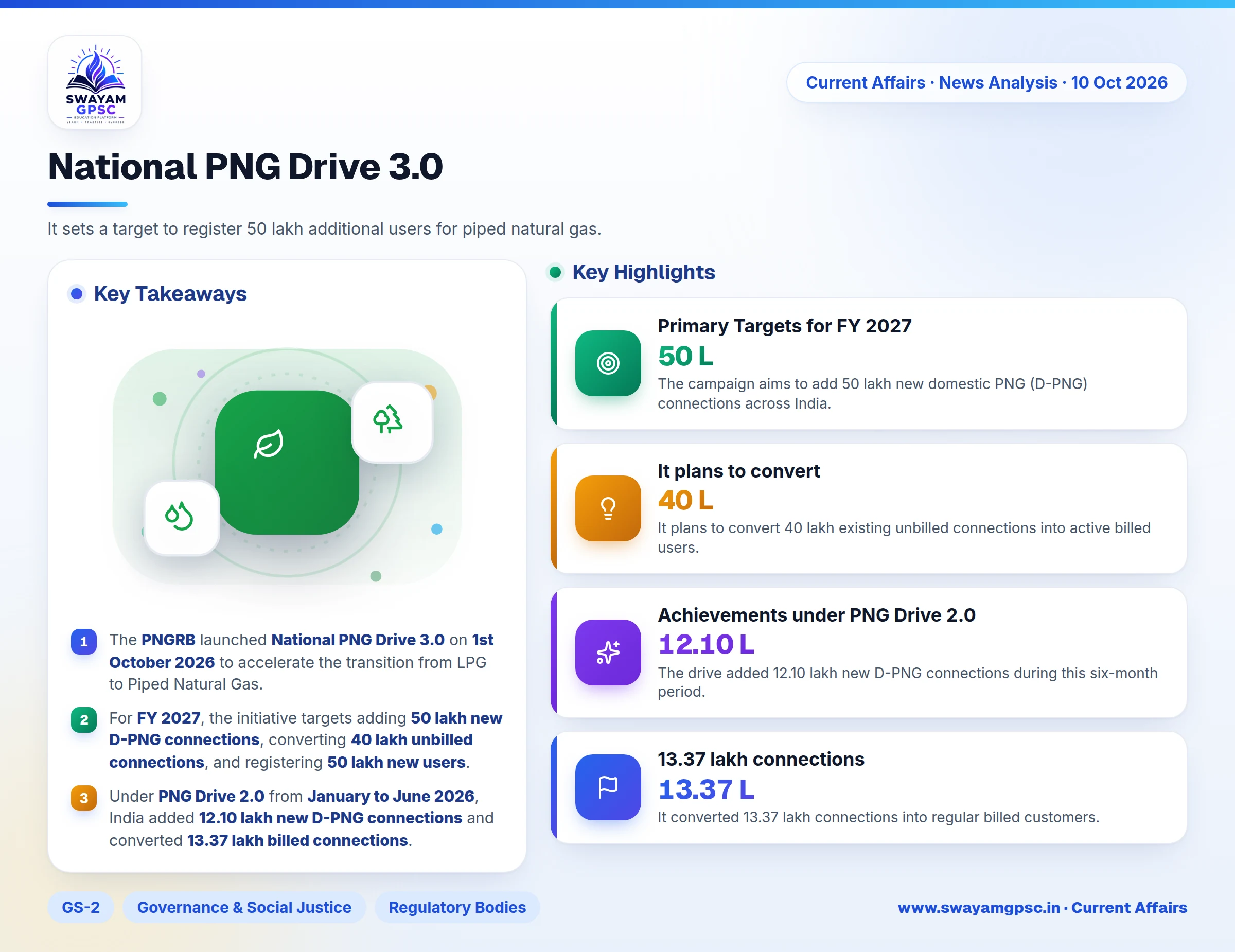This screenshot has height=952, width=1235.
Task: Click the Achievements under PNG Drive 2.0 heading
Action: (x=817, y=615)
